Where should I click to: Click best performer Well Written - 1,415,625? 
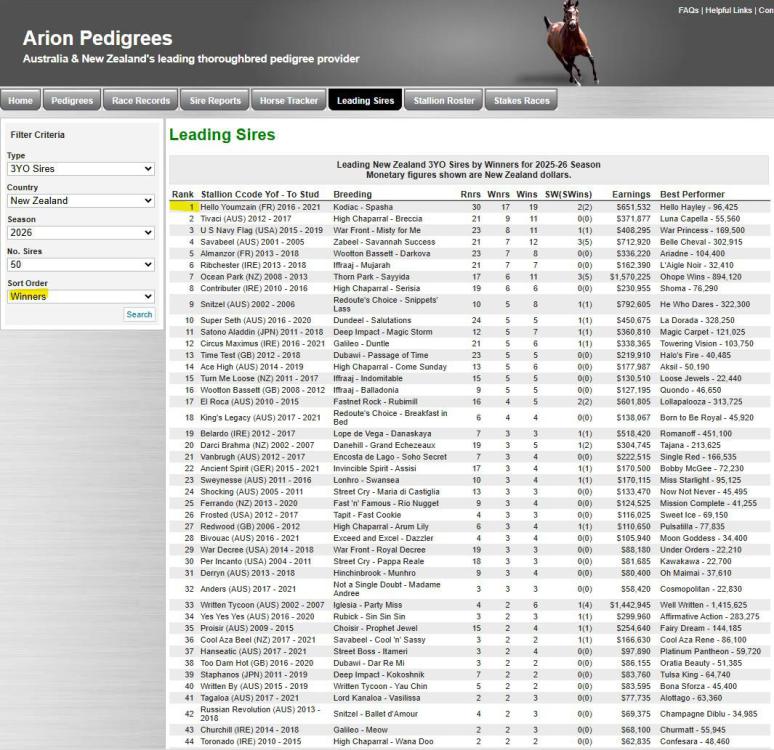(703, 605)
